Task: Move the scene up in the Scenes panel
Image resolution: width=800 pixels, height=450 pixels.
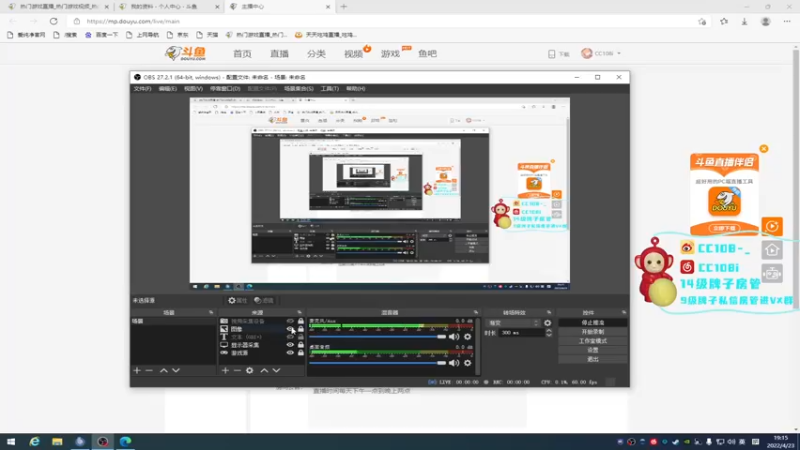Action: (x=164, y=370)
